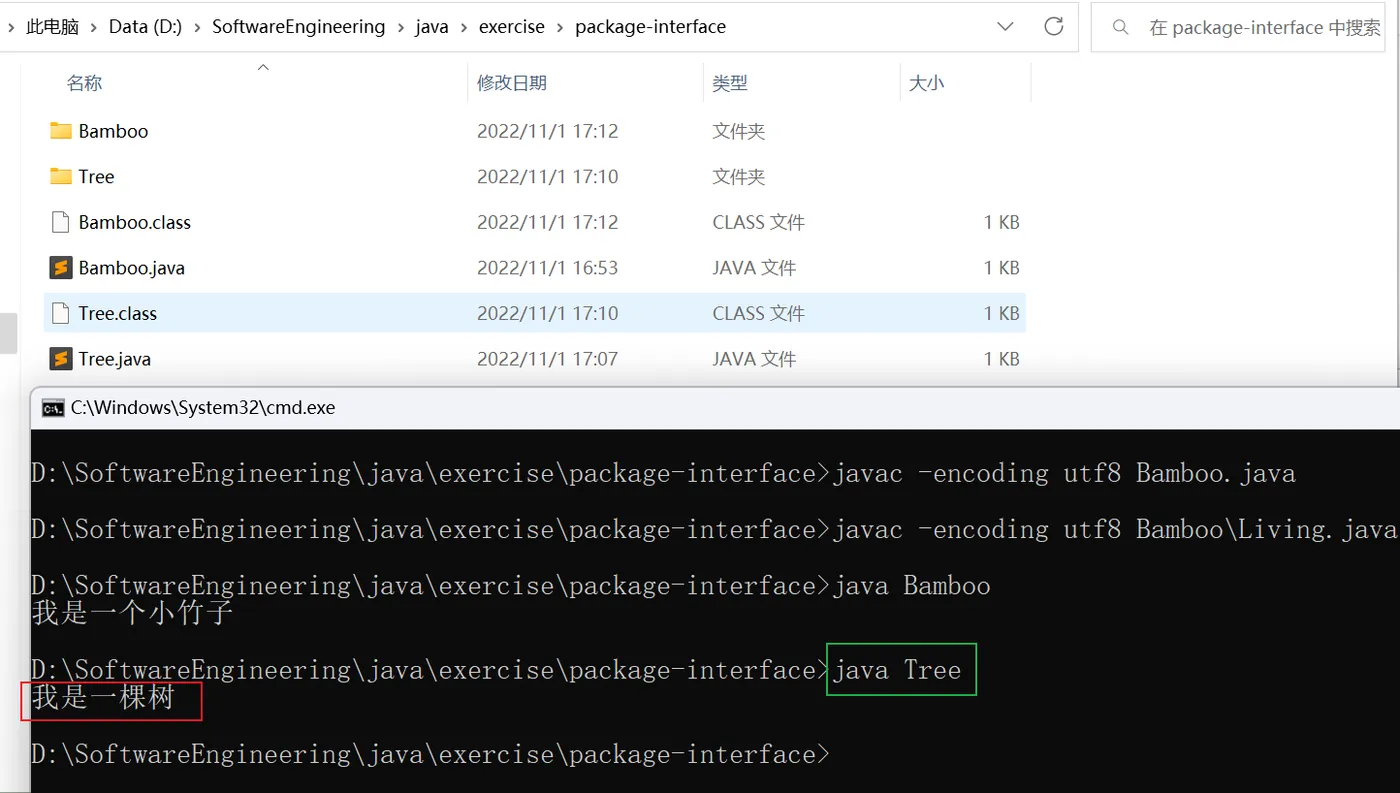Select the Bamboo.class file icon
This screenshot has width=1400, height=793.
(61, 222)
